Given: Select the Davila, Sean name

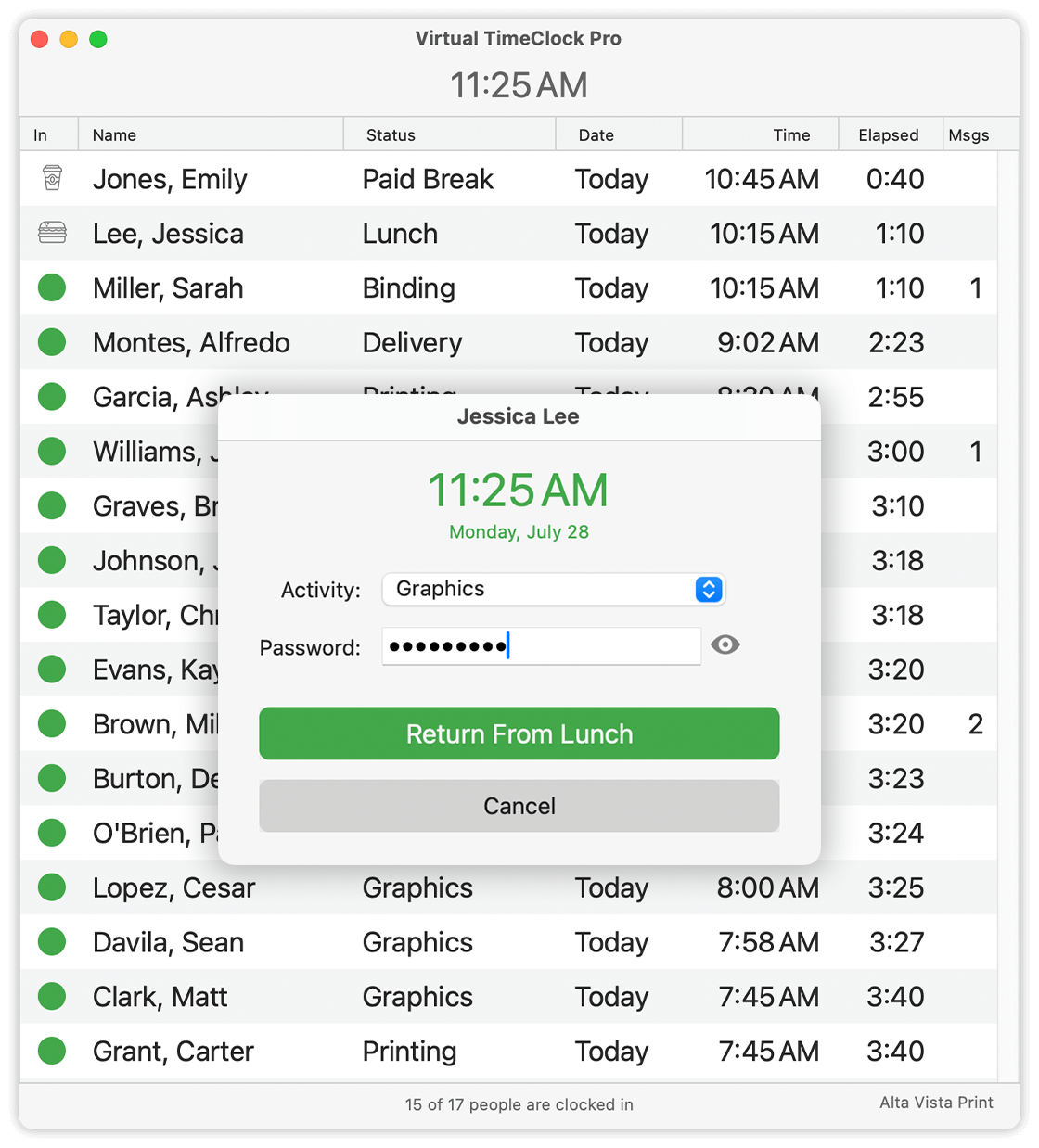Looking at the screenshot, I should pos(168,943).
